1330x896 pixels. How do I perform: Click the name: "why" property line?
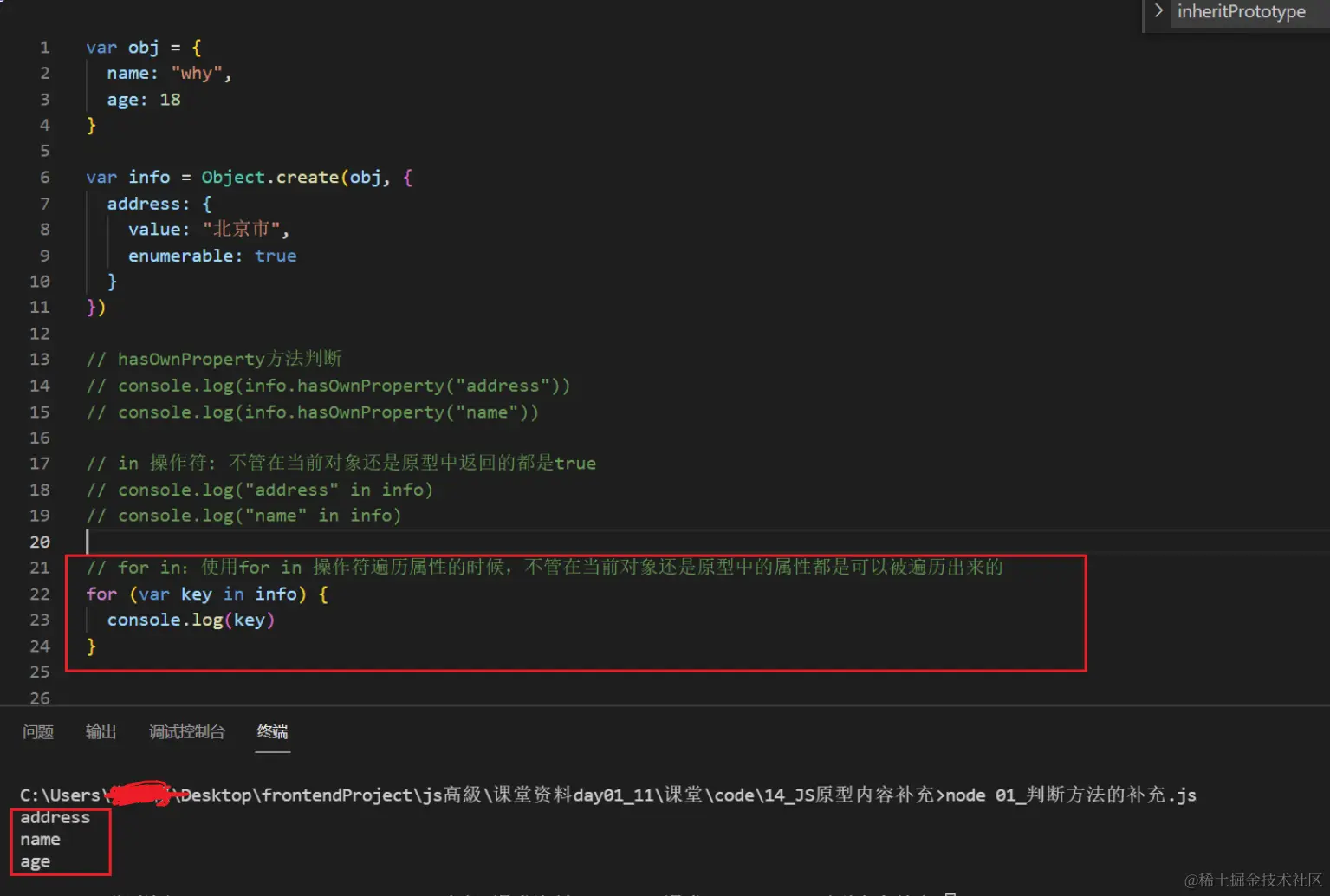(x=169, y=74)
